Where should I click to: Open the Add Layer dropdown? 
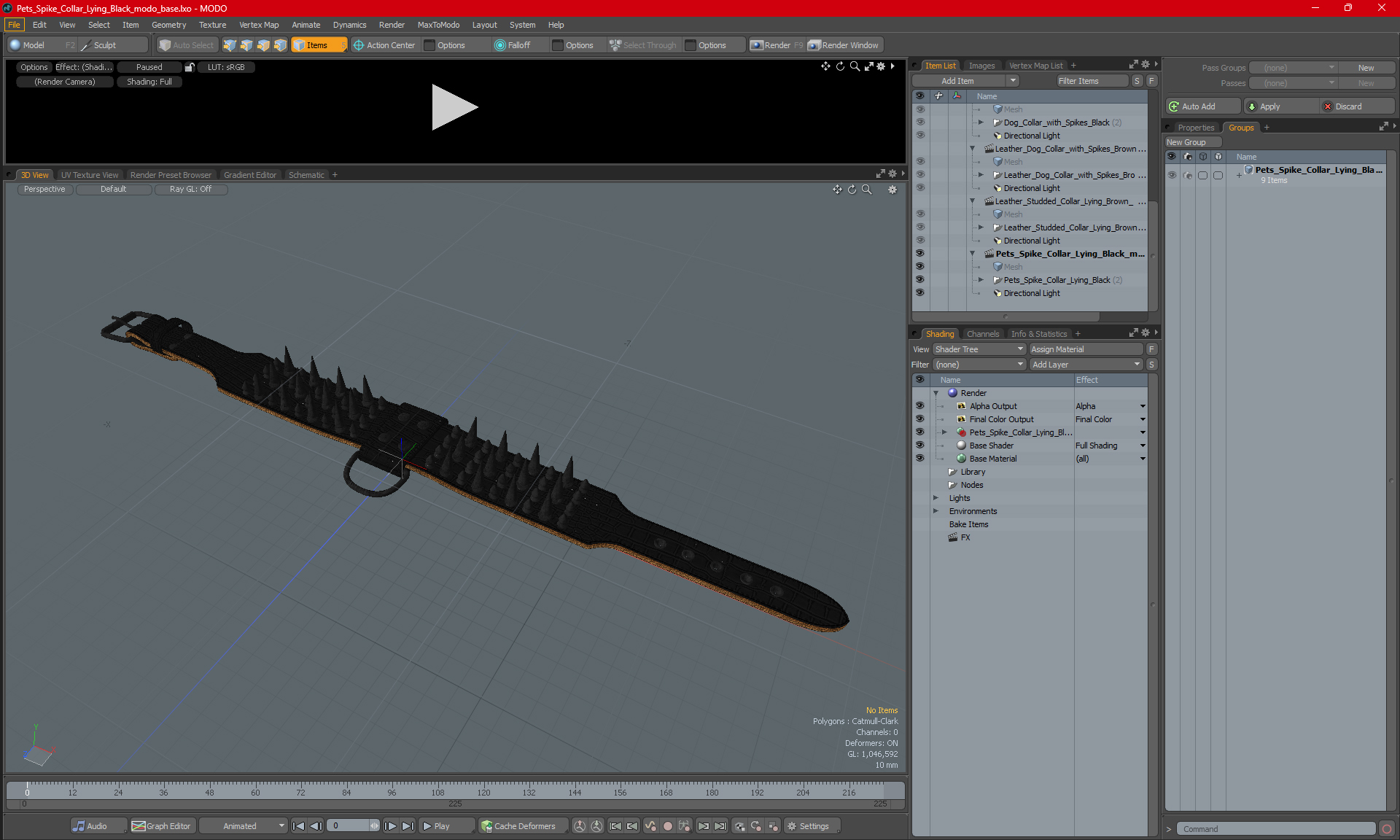click(1085, 365)
